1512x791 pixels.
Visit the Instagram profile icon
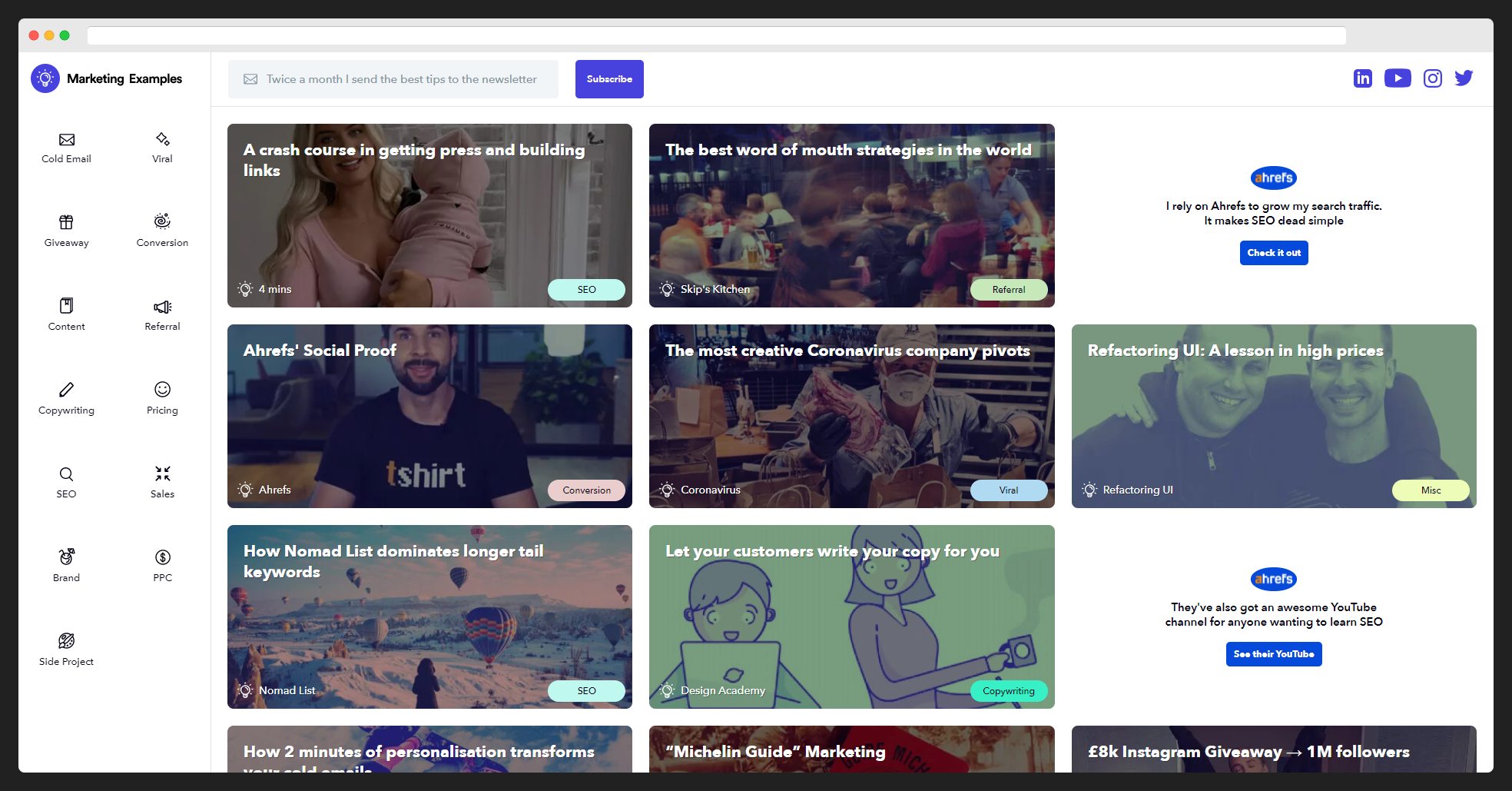1433,78
